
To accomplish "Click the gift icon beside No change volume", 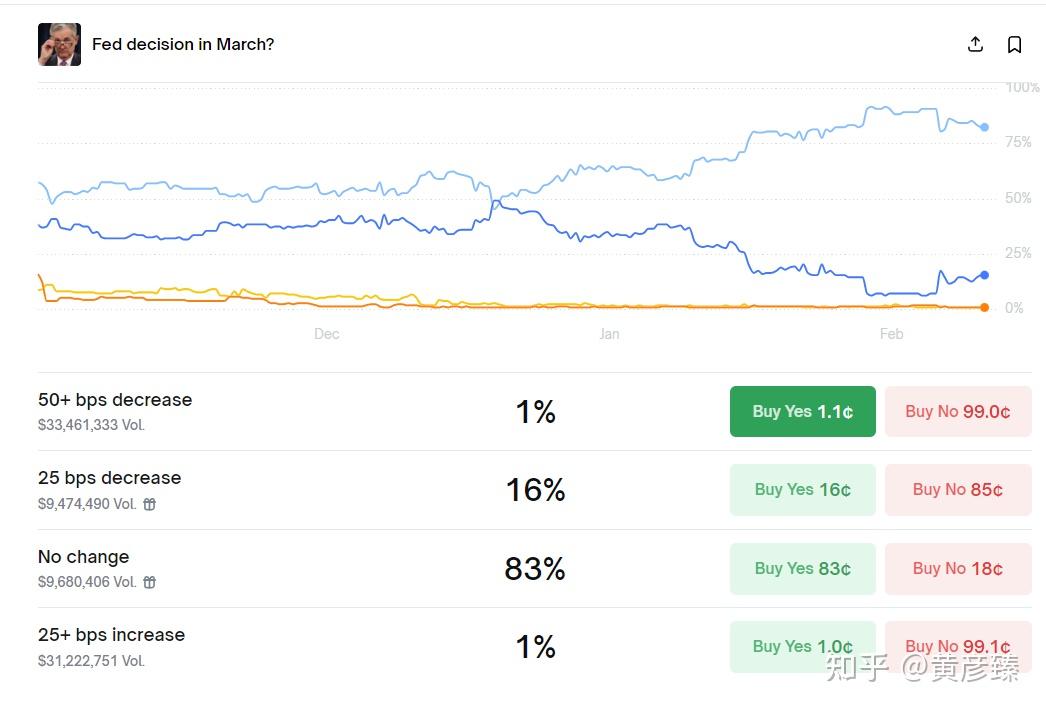I will pyautogui.click(x=150, y=582).
